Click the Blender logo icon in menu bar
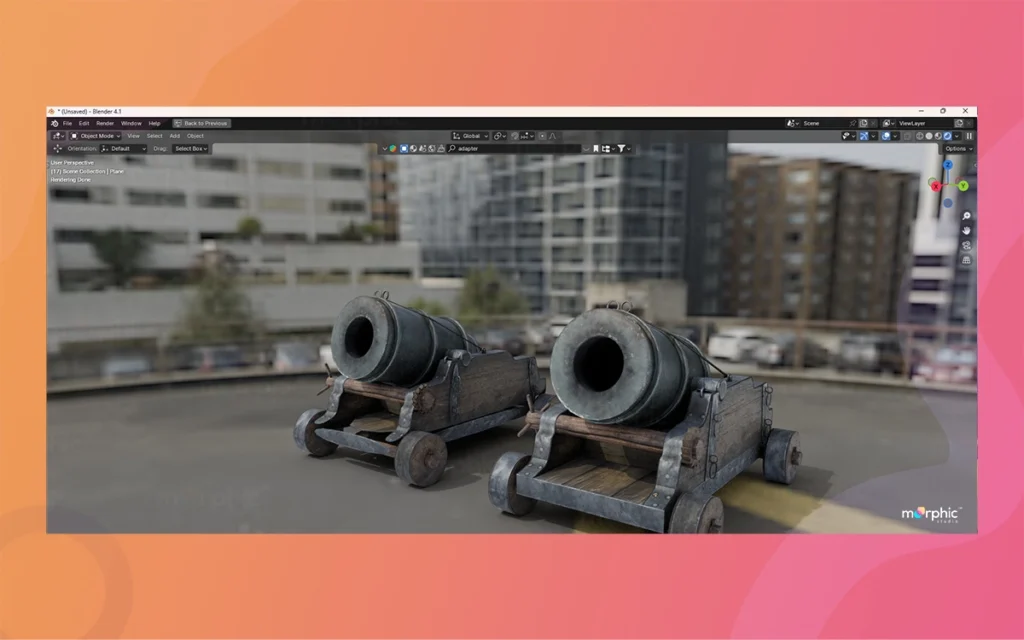The width and height of the screenshot is (1024, 640). click(x=54, y=123)
